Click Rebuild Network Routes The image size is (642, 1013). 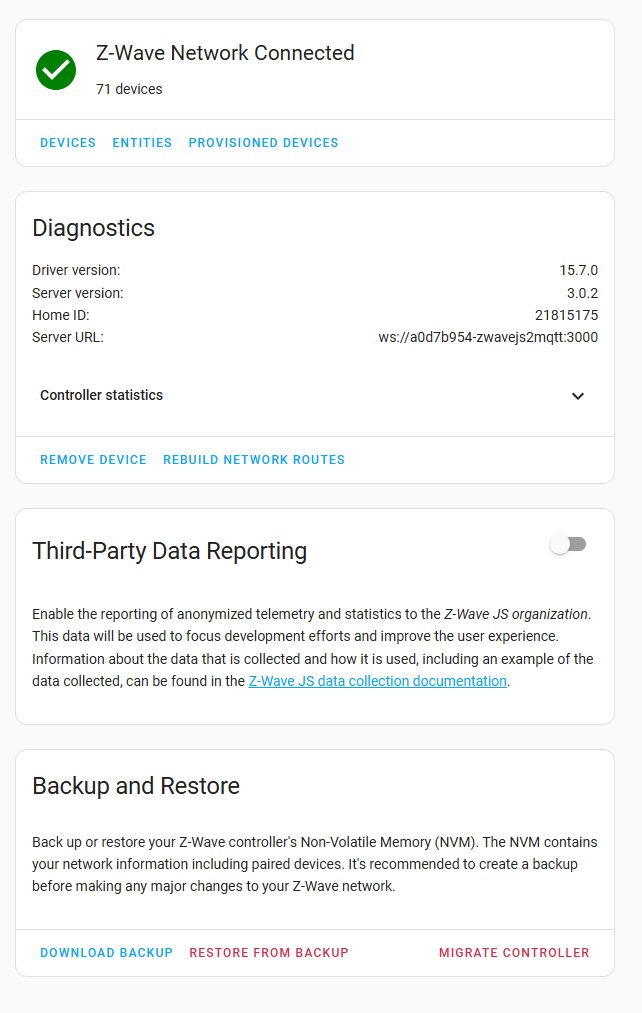(x=254, y=460)
